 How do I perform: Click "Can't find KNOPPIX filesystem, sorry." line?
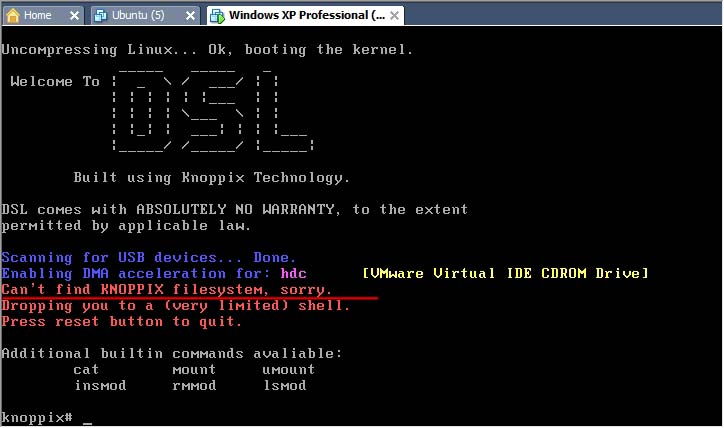[167, 289]
